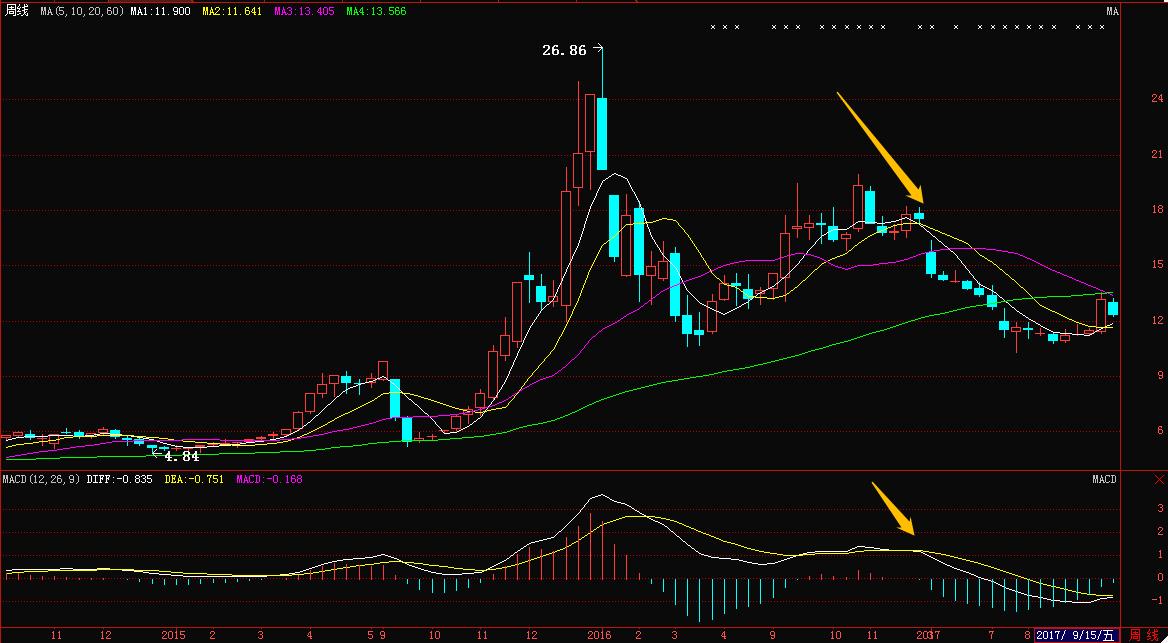This screenshot has height=643, width=1168.
Task: Click the 周线 period label at top-left
Action: coord(16,11)
